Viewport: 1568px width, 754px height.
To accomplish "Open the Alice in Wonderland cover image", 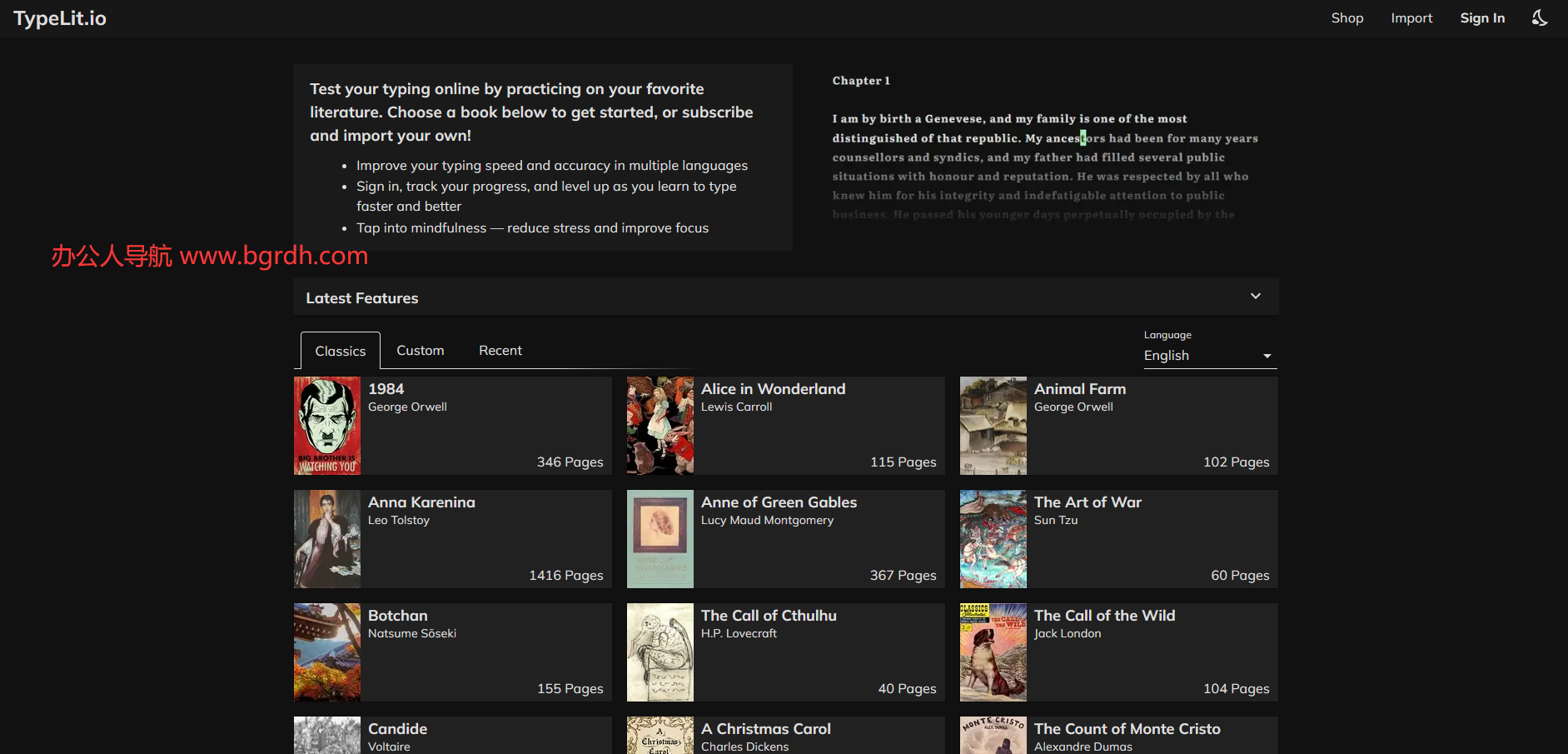I will click(660, 426).
